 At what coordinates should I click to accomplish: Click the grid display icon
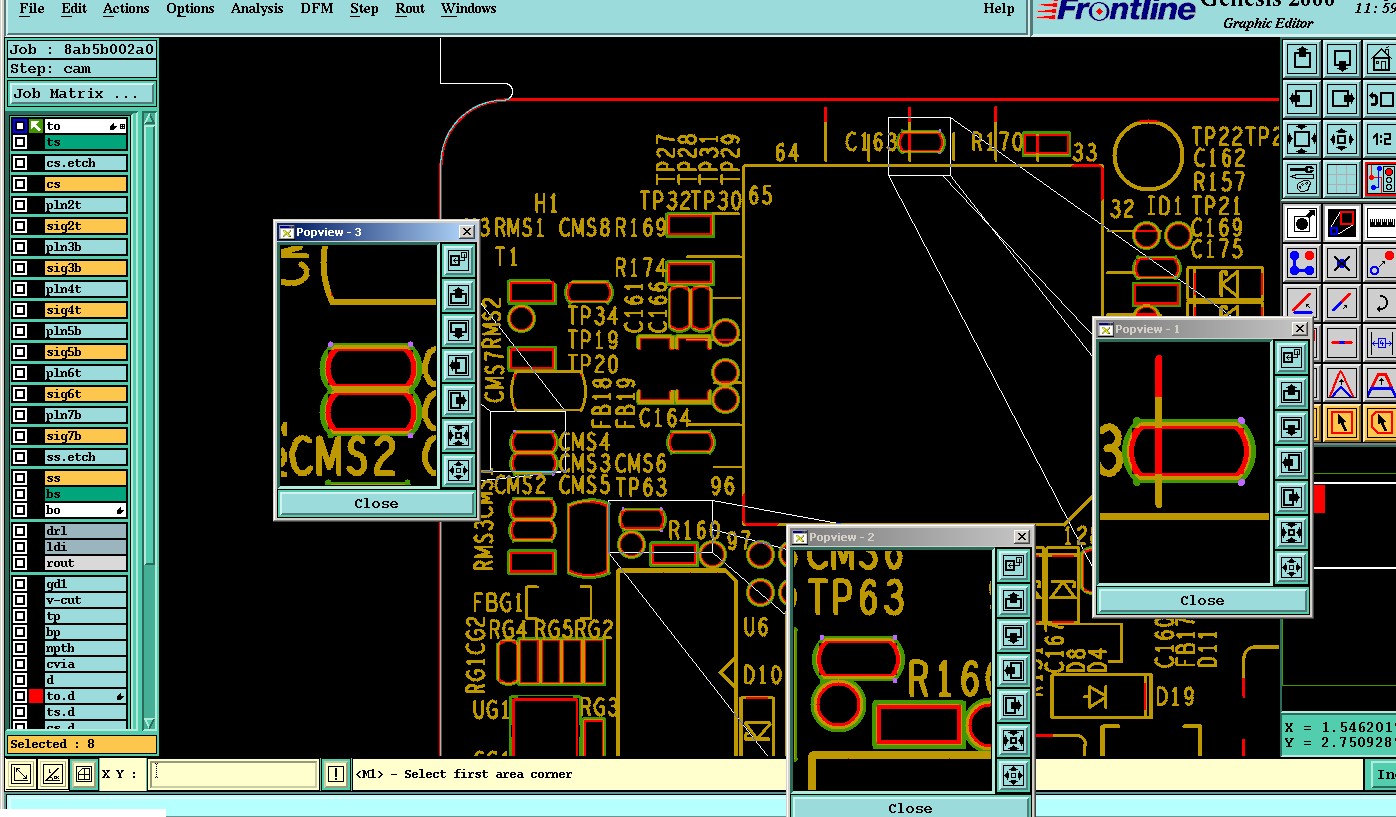(x=1341, y=179)
